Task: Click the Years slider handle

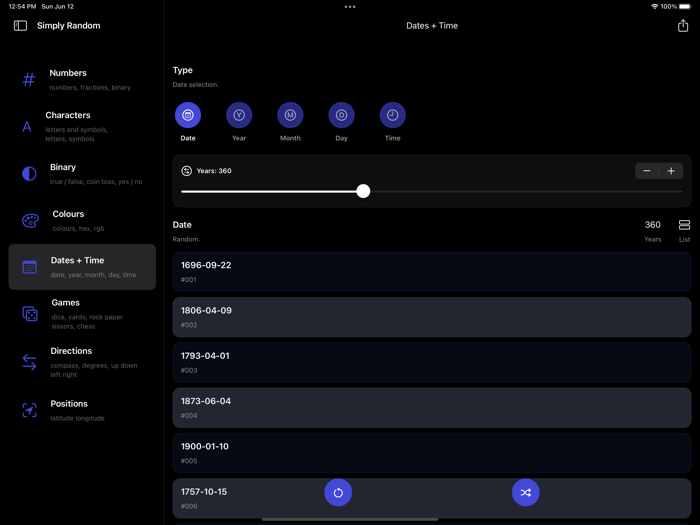Action: click(363, 191)
